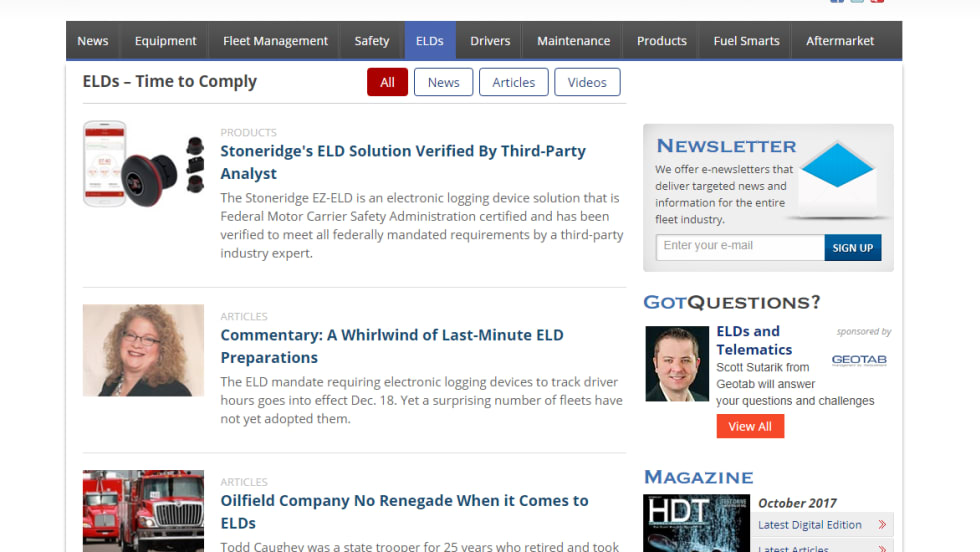Filter ELD content by News
This screenshot has width=980, height=552.
coord(443,82)
